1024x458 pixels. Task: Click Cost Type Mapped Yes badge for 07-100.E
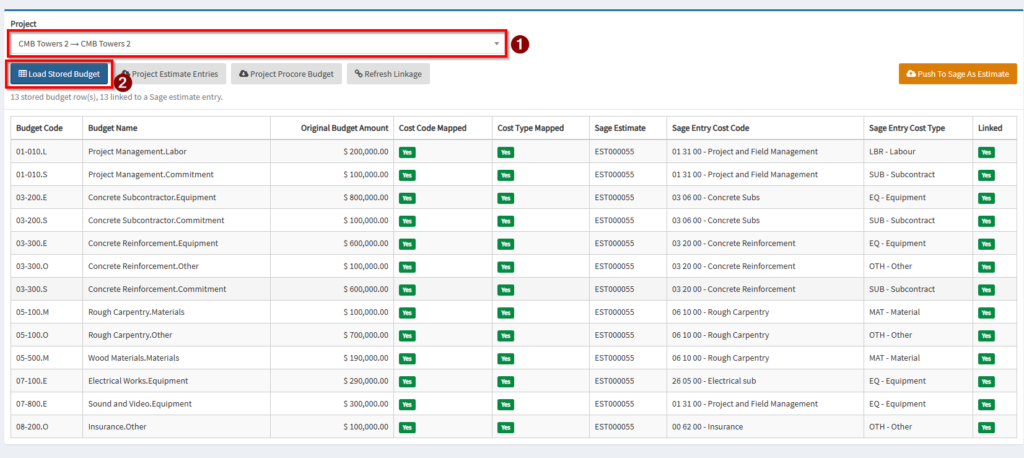click(x=505, y=382)
